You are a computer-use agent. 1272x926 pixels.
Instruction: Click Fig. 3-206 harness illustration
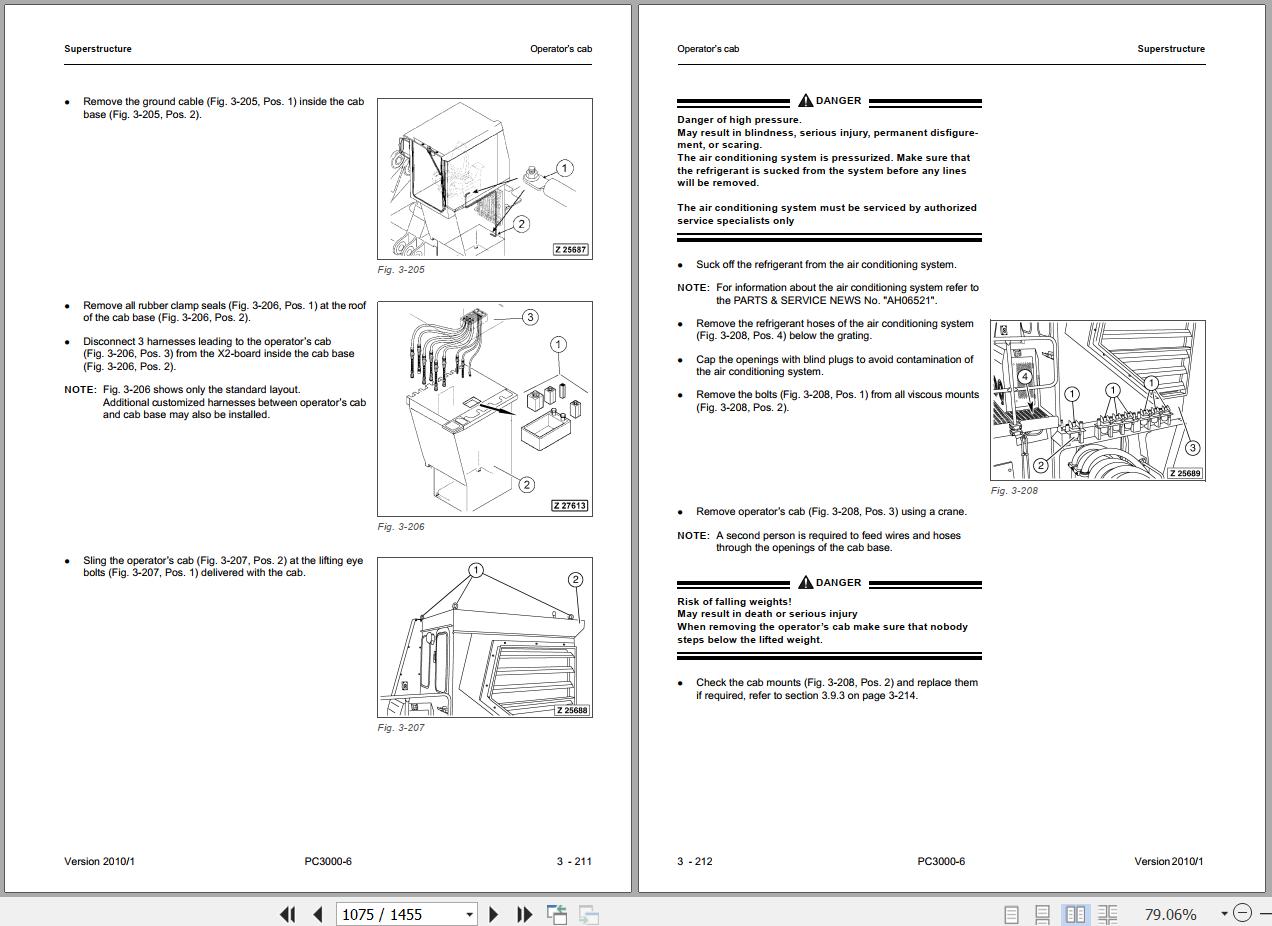[485, 408]
